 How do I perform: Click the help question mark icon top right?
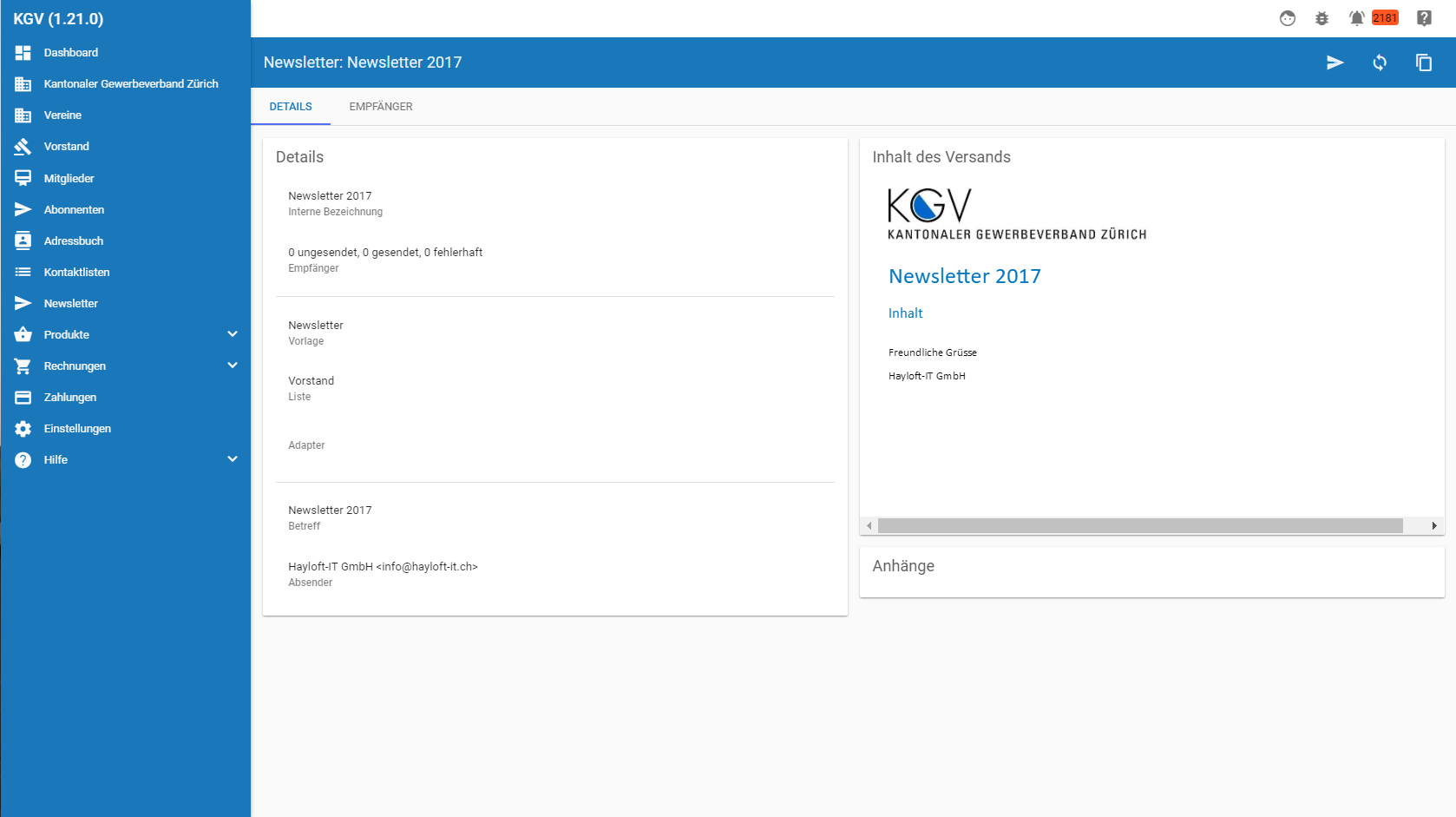point(1424,18)
